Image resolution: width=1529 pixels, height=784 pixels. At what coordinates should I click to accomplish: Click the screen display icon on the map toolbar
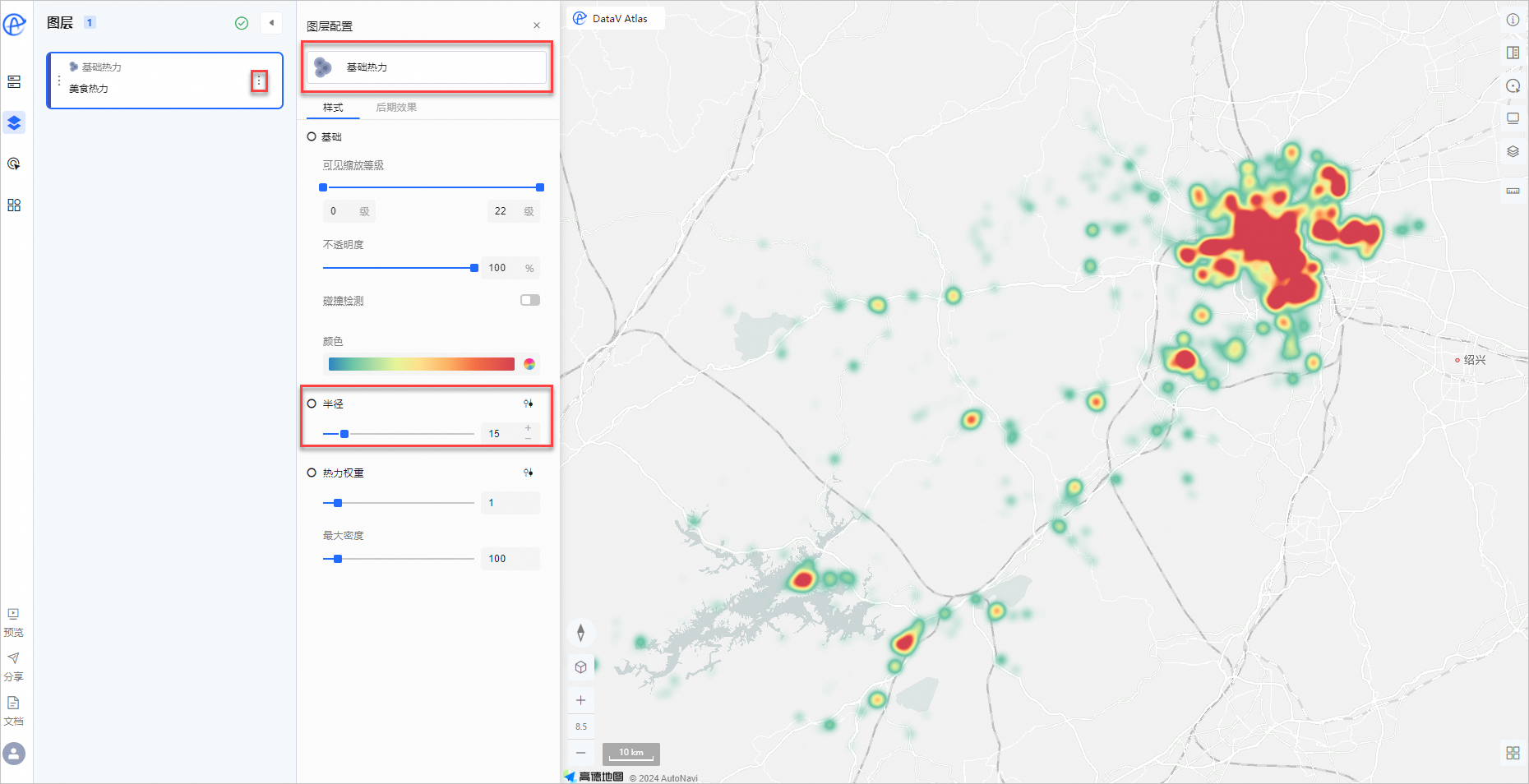pyautogui.click(x=1513, y=118)
